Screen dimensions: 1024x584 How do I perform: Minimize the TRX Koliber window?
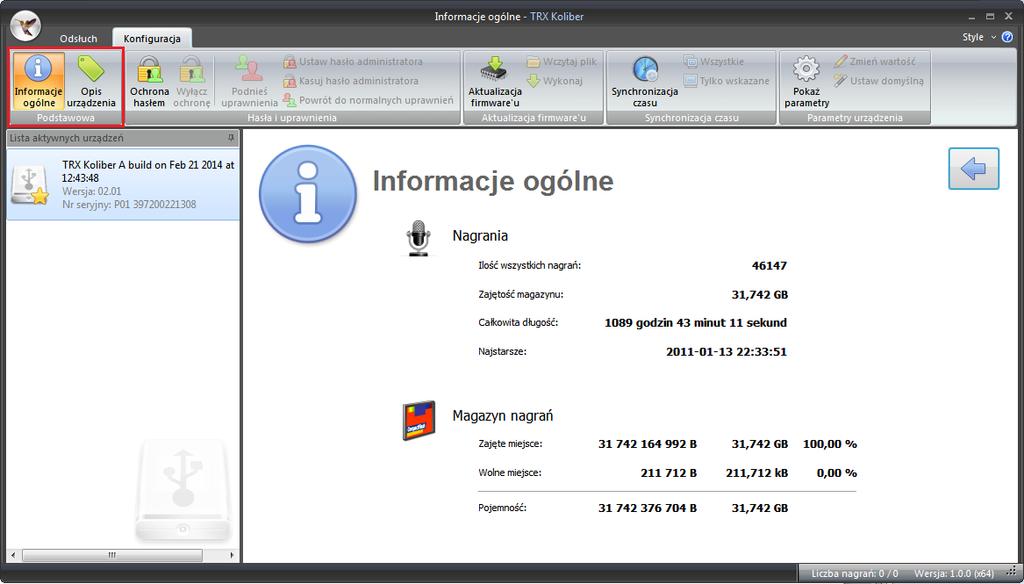pyautogui.click(x=972, y=16)
